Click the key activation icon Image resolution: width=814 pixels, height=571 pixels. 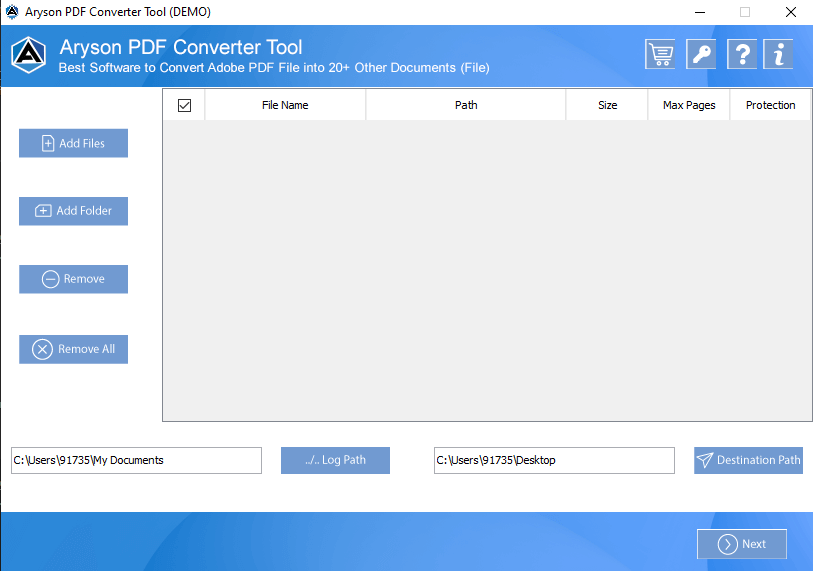pos(701,54)
